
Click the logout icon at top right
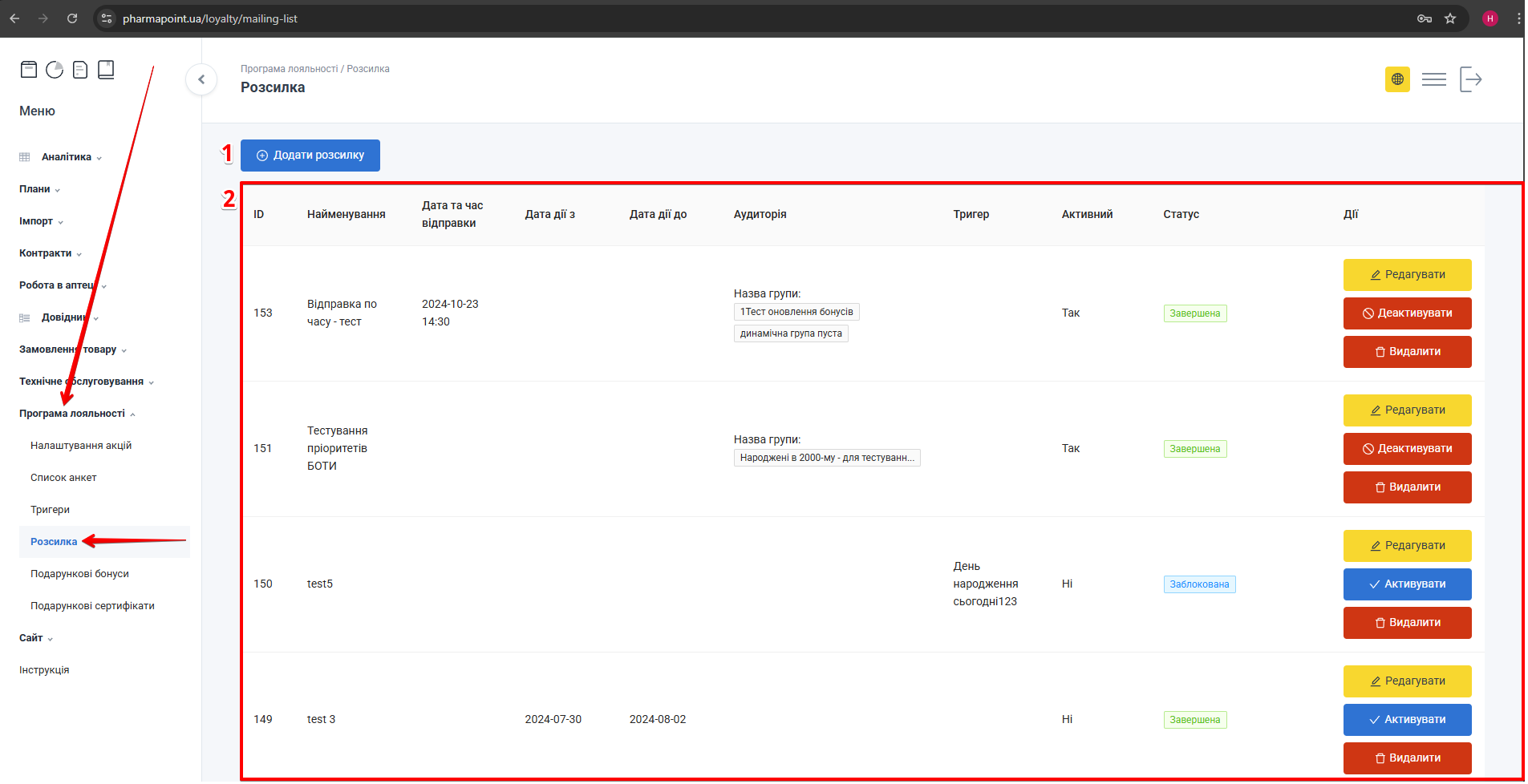pos(1470,79)
